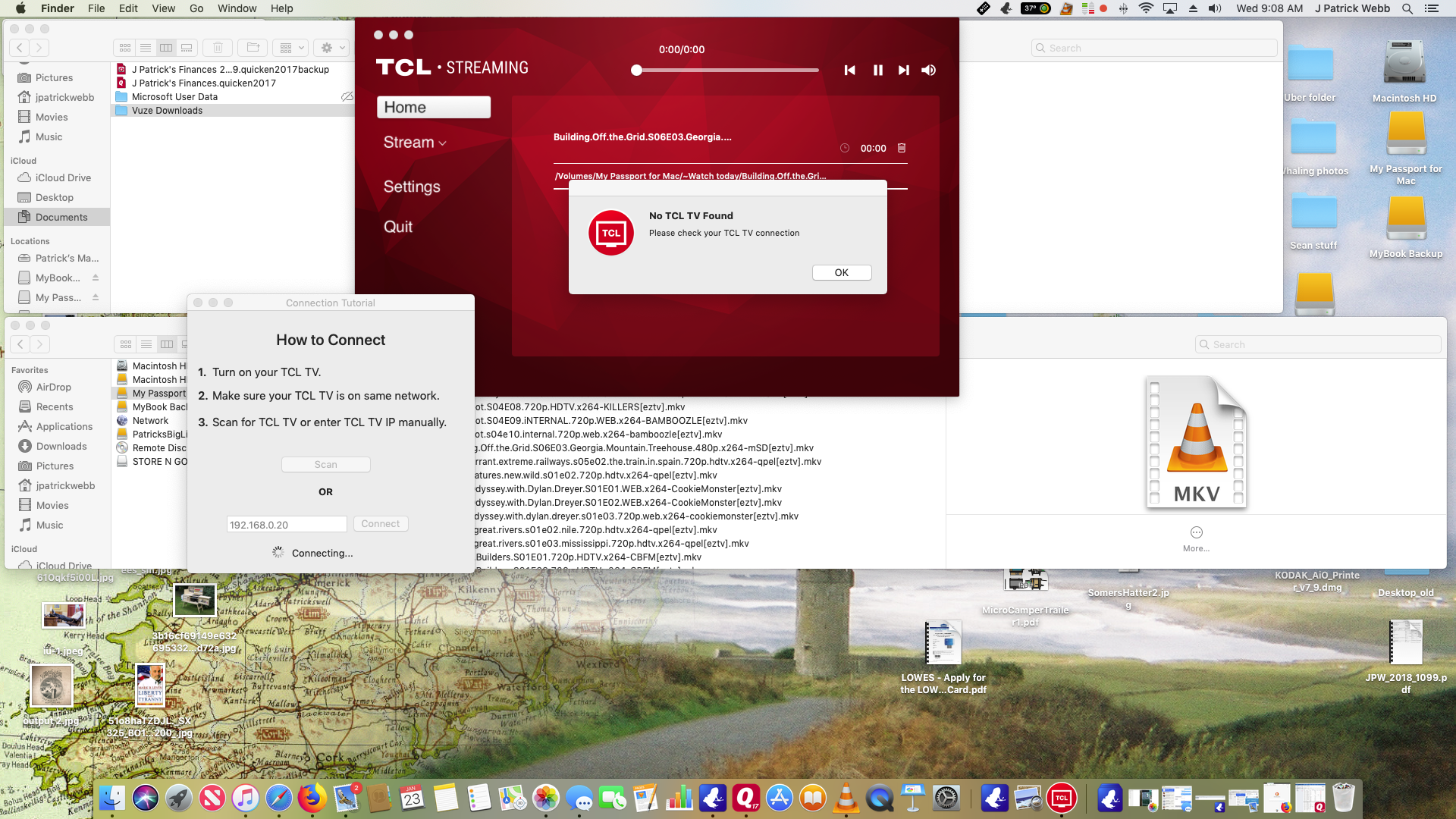Click Scan in Connection Tutorial
Viewport: 1456px width, 819px height.
(x=326, y=464)
